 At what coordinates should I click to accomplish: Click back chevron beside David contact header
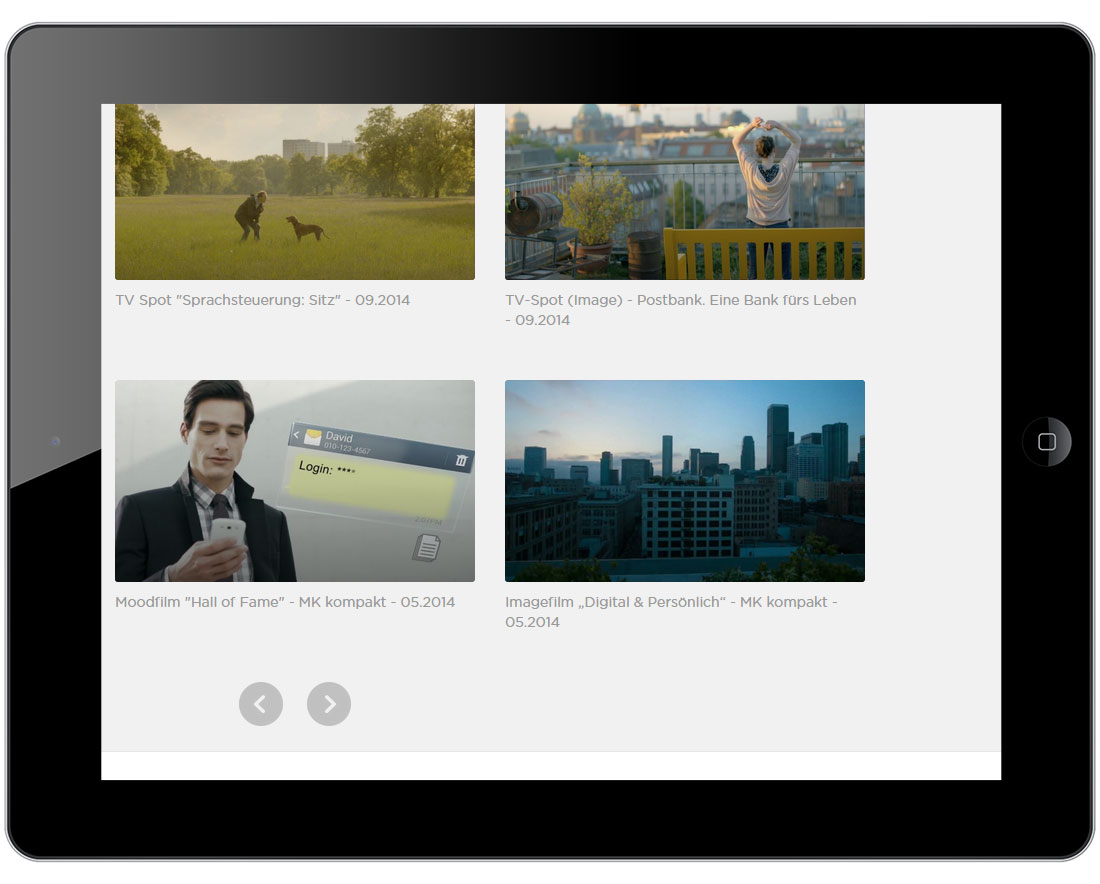(x=297, y=436)
